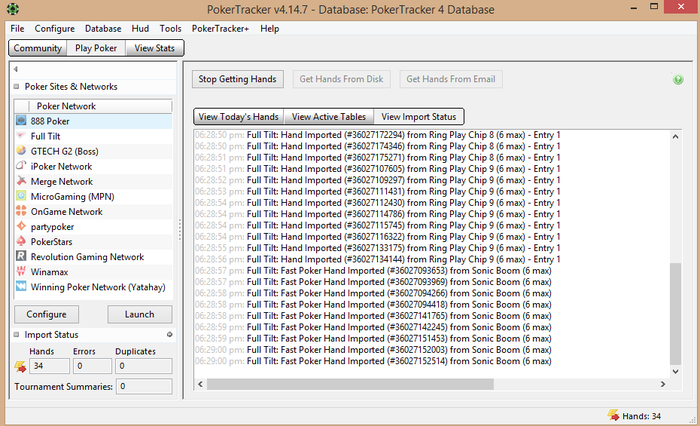700x426 pixels.
Task: Click Get Hands From Disk button
Action: click(x=342, y=79)
